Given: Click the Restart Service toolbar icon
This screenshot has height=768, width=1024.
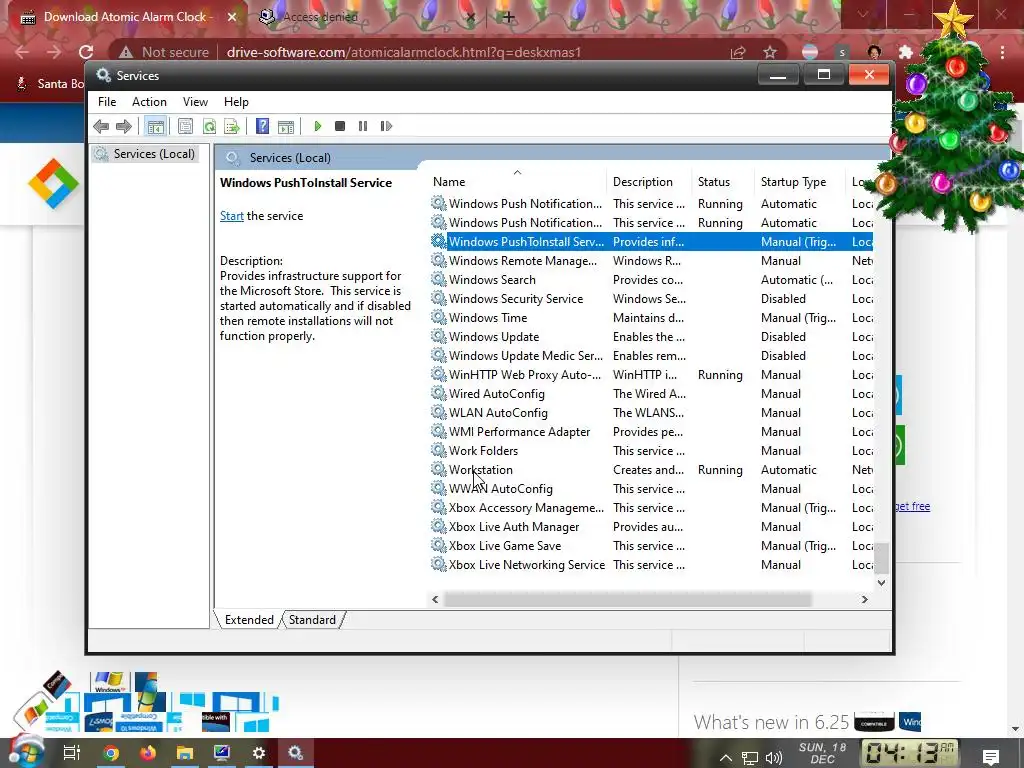Looking at the screenshot, I should tap(386, 126).
